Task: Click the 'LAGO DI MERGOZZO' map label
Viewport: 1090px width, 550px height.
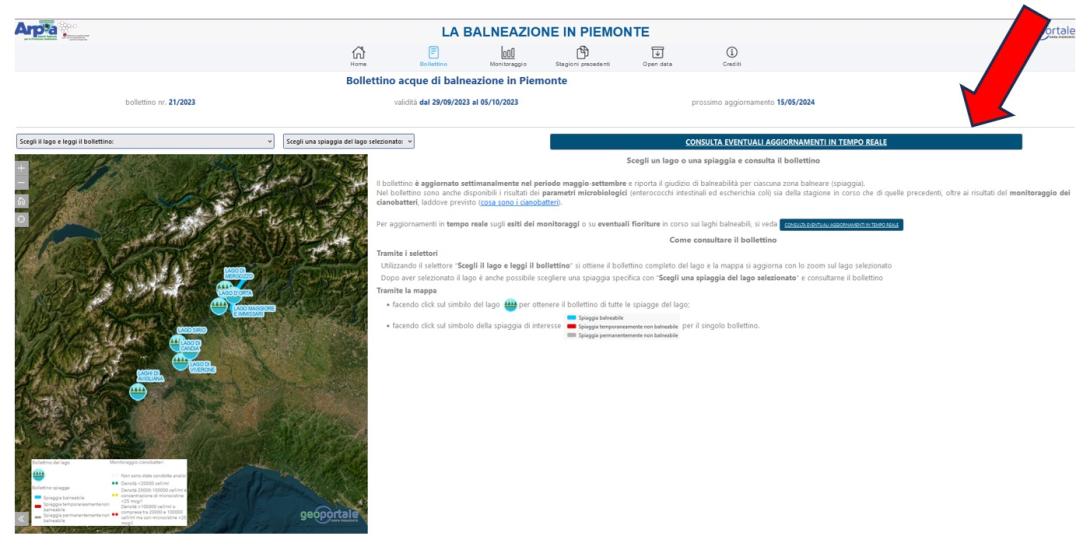Action: (x=238, y=273)
